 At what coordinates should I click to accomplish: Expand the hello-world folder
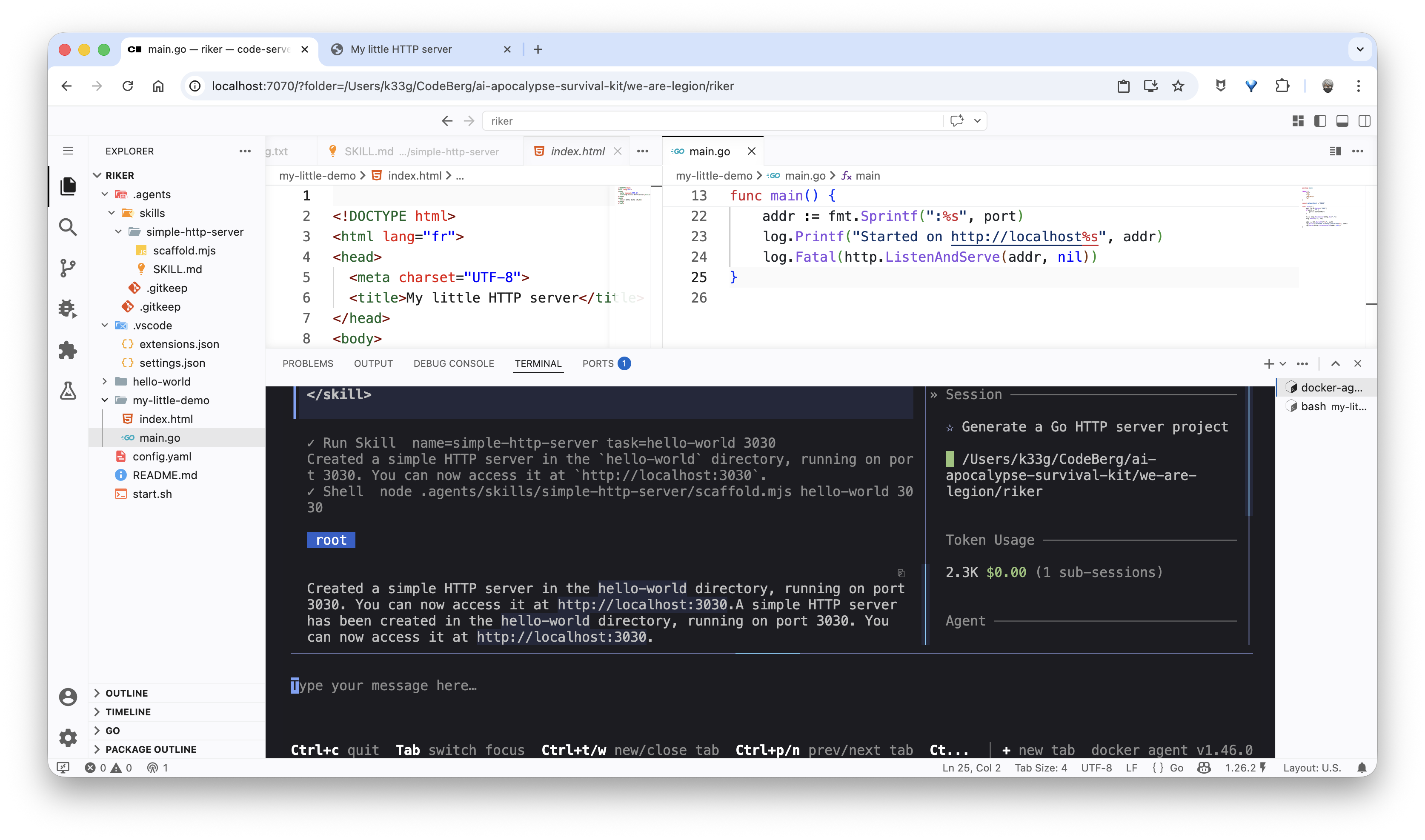pyautogui.click(x=161, y=382)
